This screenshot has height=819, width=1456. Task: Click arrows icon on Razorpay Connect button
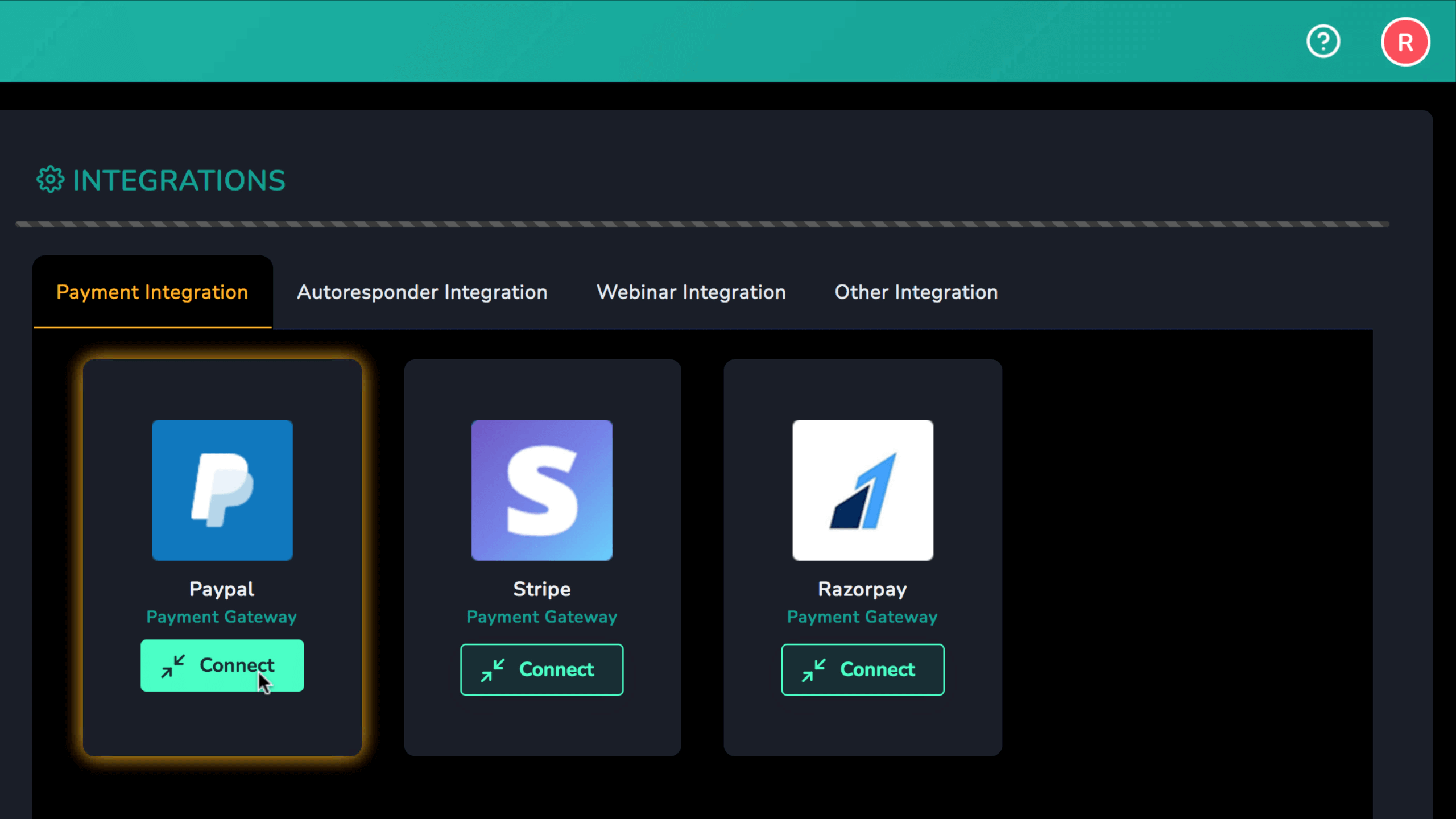tap(813, 670)
